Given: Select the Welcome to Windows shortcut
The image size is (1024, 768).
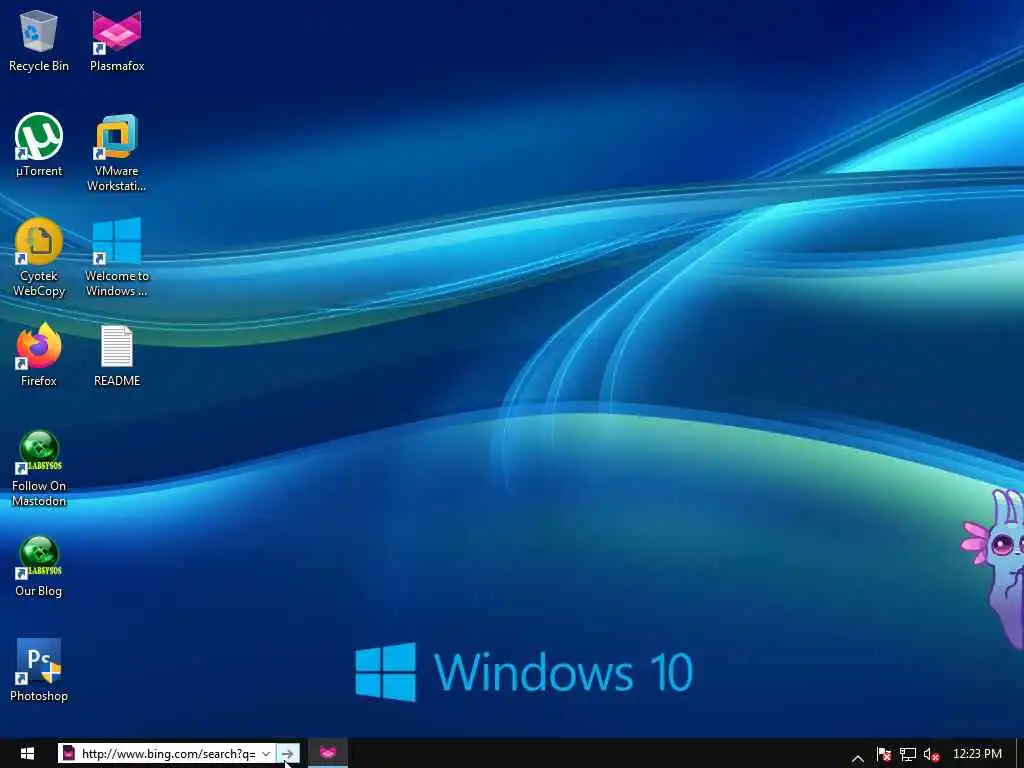Looking at the screenshot, I should point(117,258).
